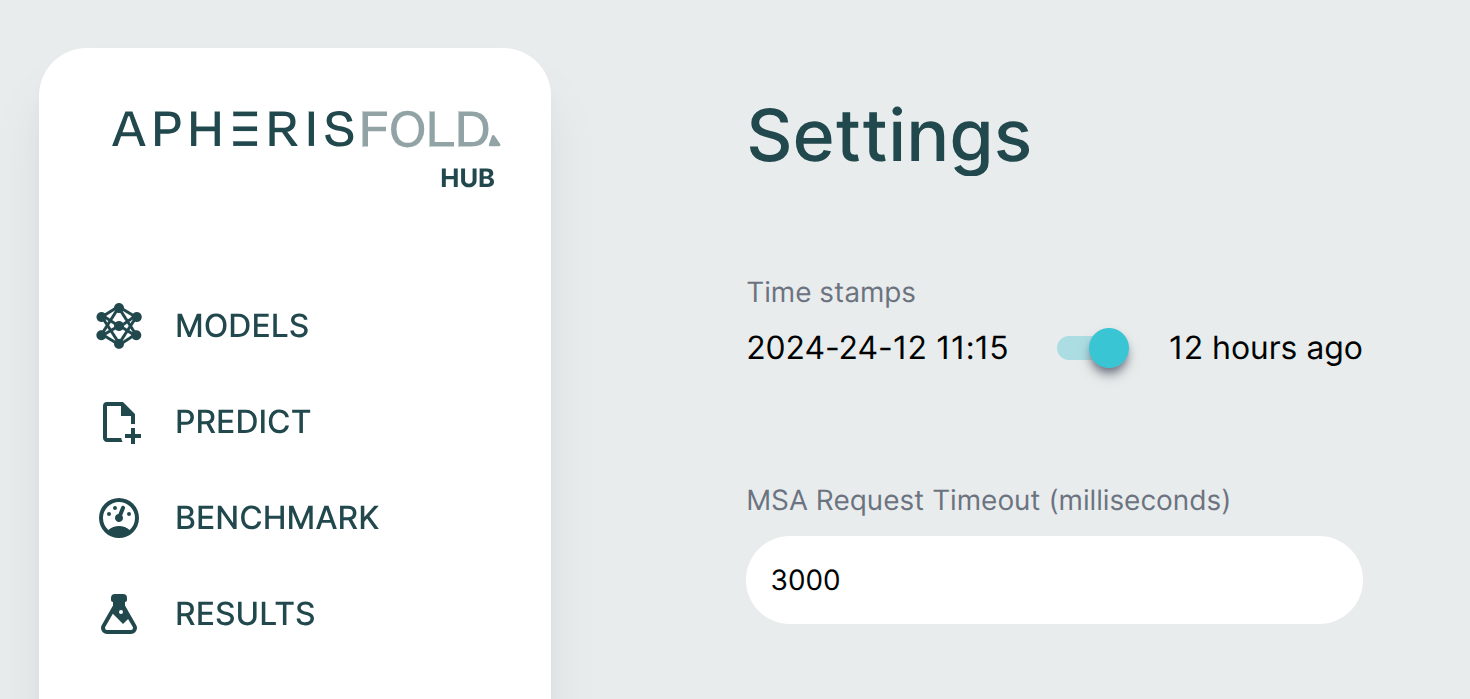Navigate to the RESULTS page
The width and height of the screenshot is (1470, 699).
[245, 614]
